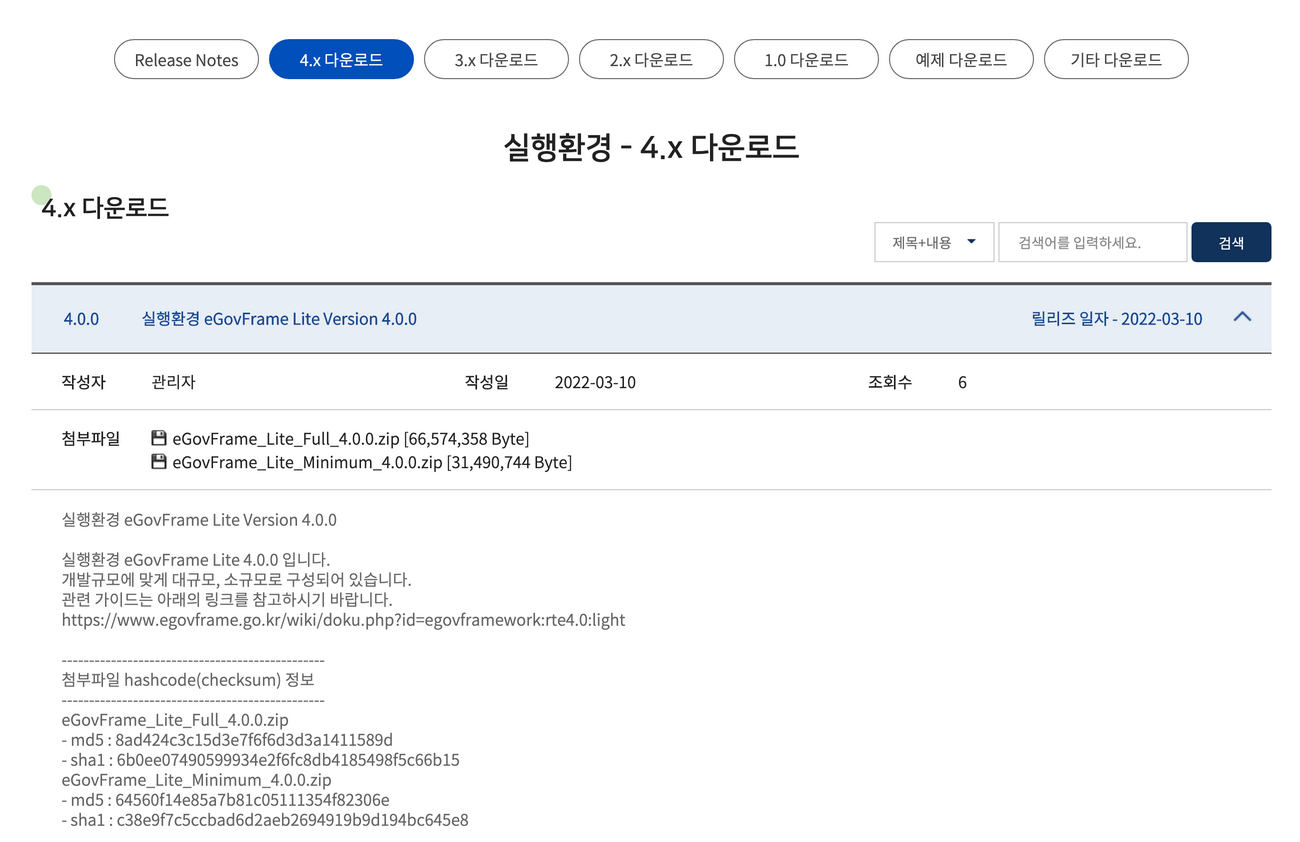This screenshot has height=842, width=1300.
Task: Open the egovframe wiki guide URL
Action: (343, 619)
